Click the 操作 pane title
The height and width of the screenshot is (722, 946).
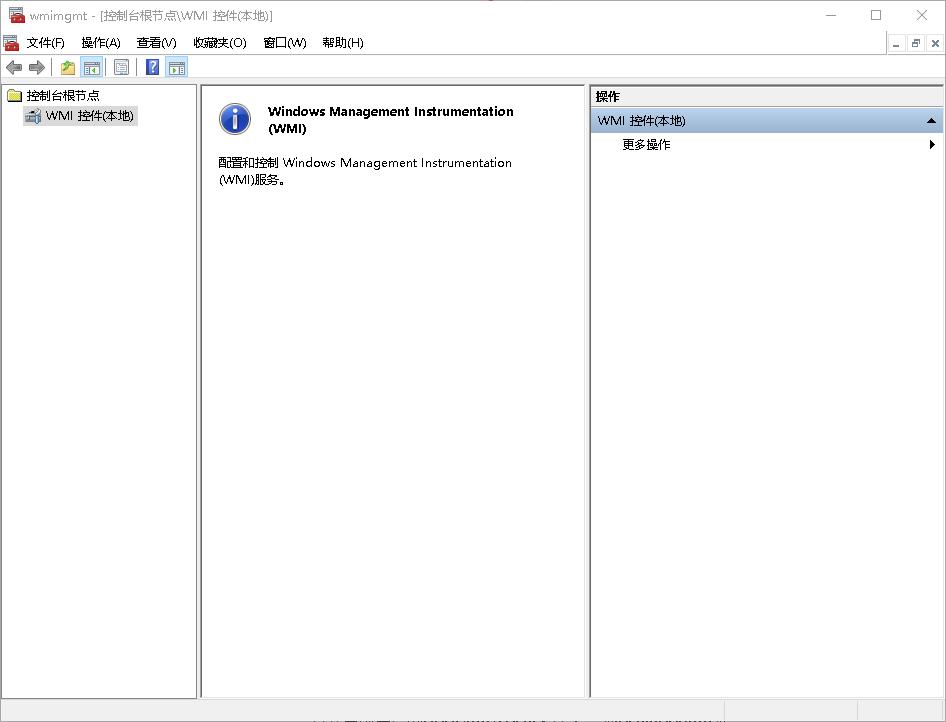point(608,97)
